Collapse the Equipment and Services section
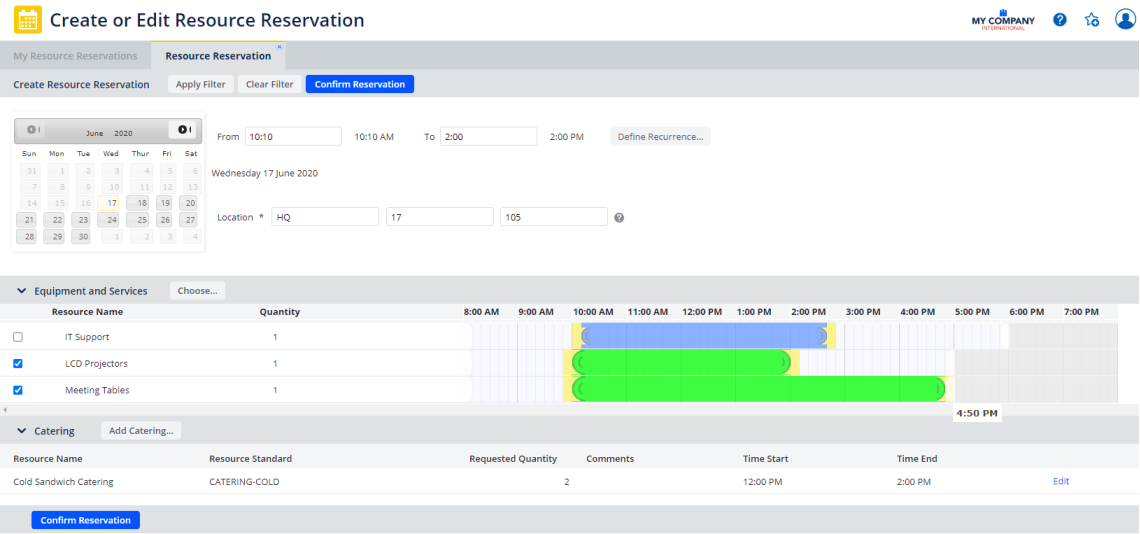The width and height of the screenshot is (1140, 534). pyautogui.click(x=21, y=291)
